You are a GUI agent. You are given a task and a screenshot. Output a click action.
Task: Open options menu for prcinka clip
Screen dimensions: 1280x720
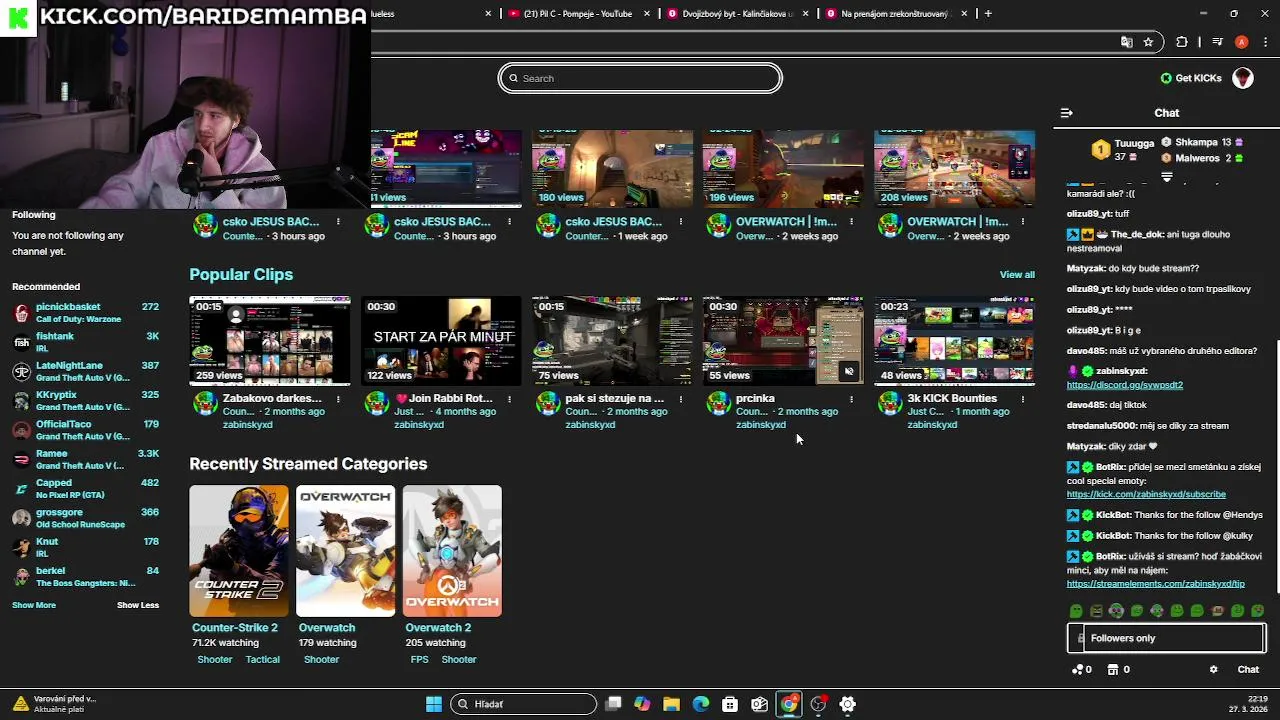pyautogui.click(x=851, y=399)
